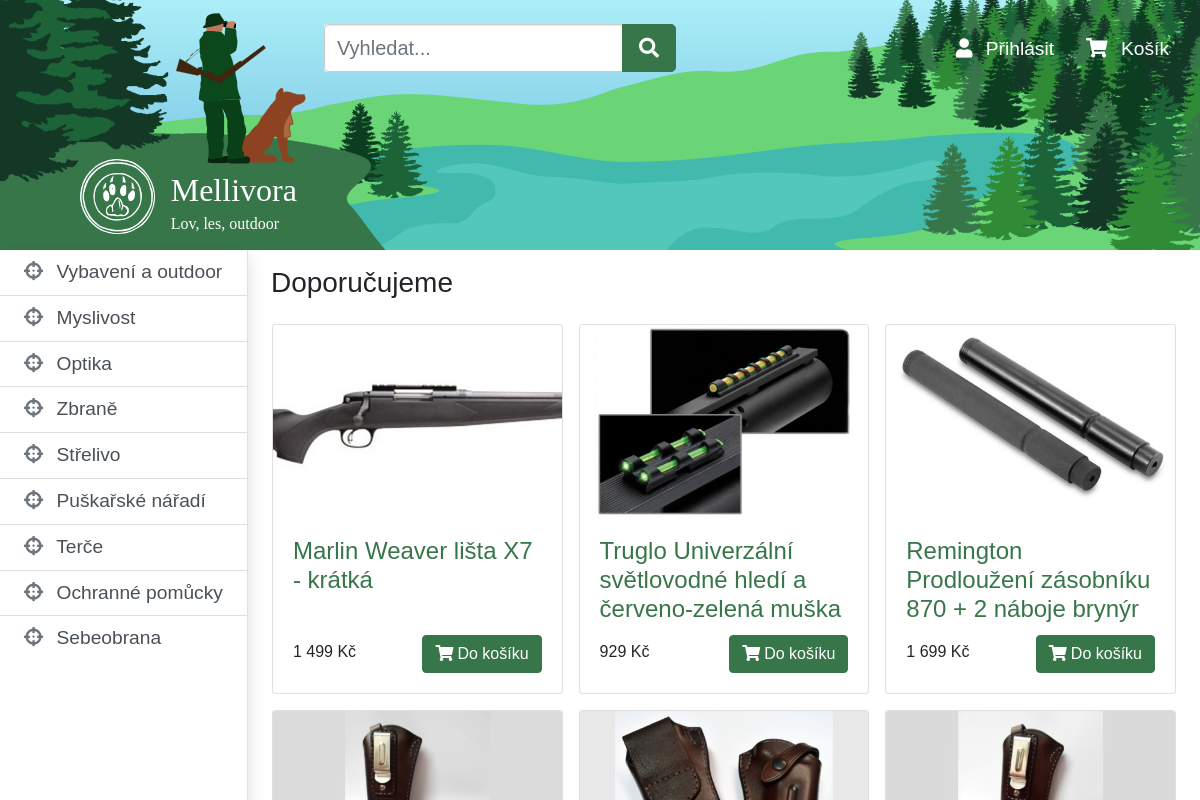Image resolution: width=1200 pixels, height=800 pixels.
Task: Click the shopping cart icon beside Košík
Action: pyautogui.click(x=1097, y=48)
